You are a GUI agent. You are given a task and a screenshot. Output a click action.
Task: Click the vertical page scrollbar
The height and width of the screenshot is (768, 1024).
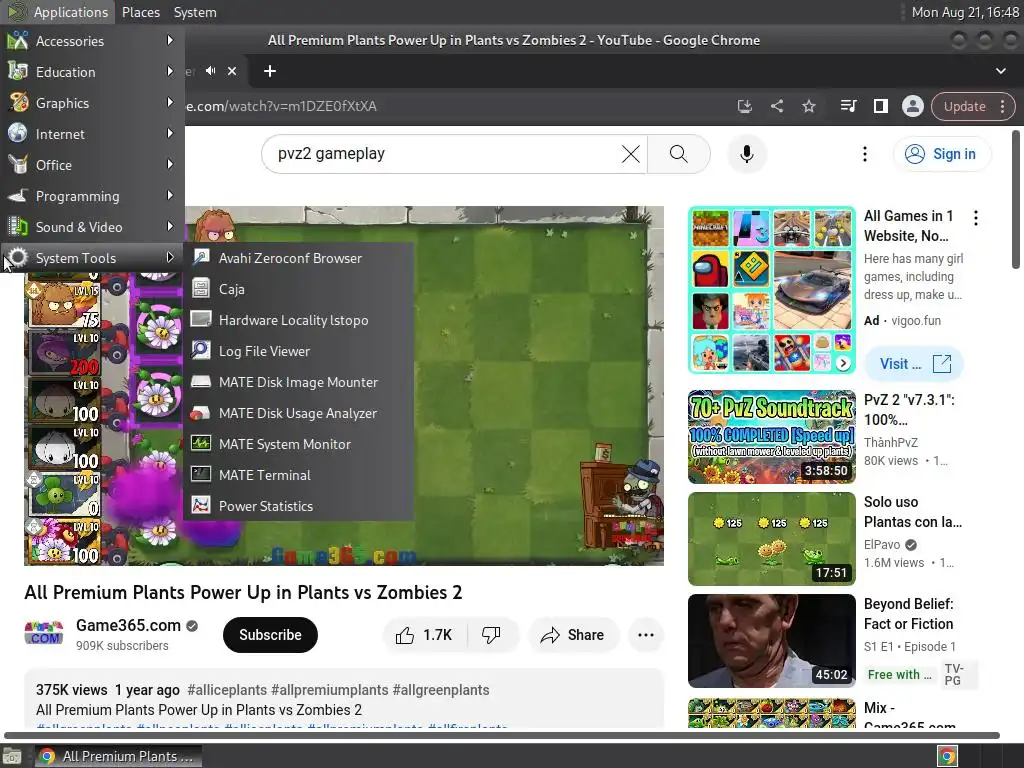pos(1016,199)
